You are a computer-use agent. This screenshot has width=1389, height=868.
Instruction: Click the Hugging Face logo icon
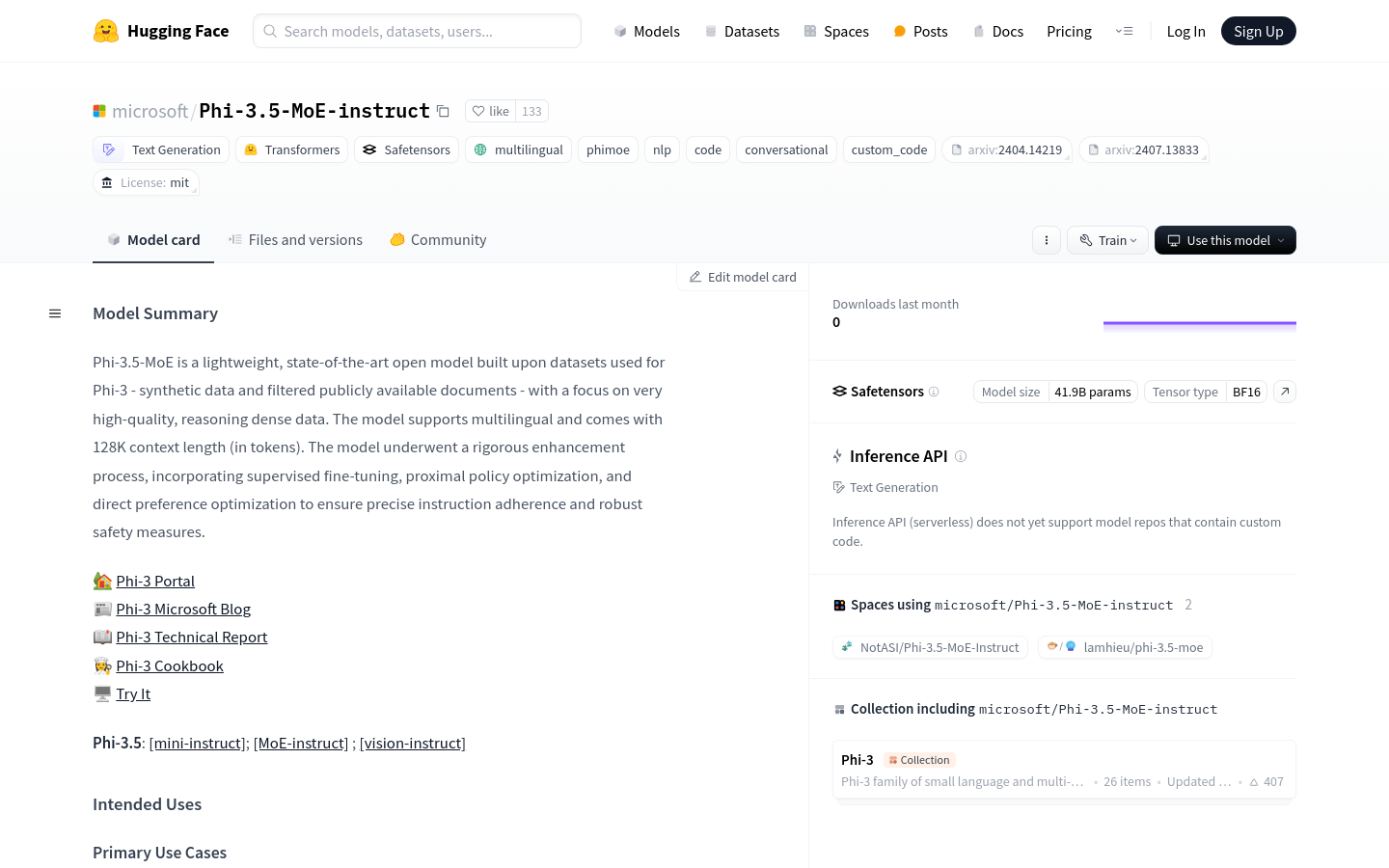106,31
